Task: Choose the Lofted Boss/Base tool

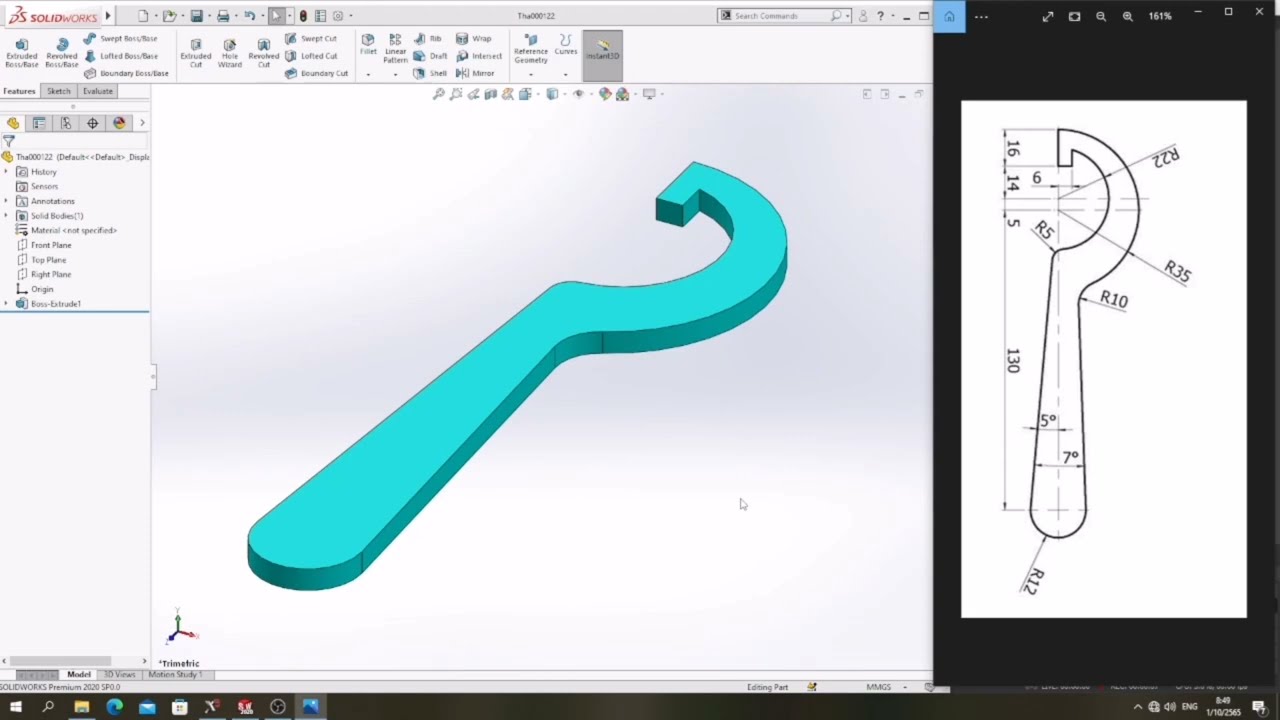Action: pos(121,56)
